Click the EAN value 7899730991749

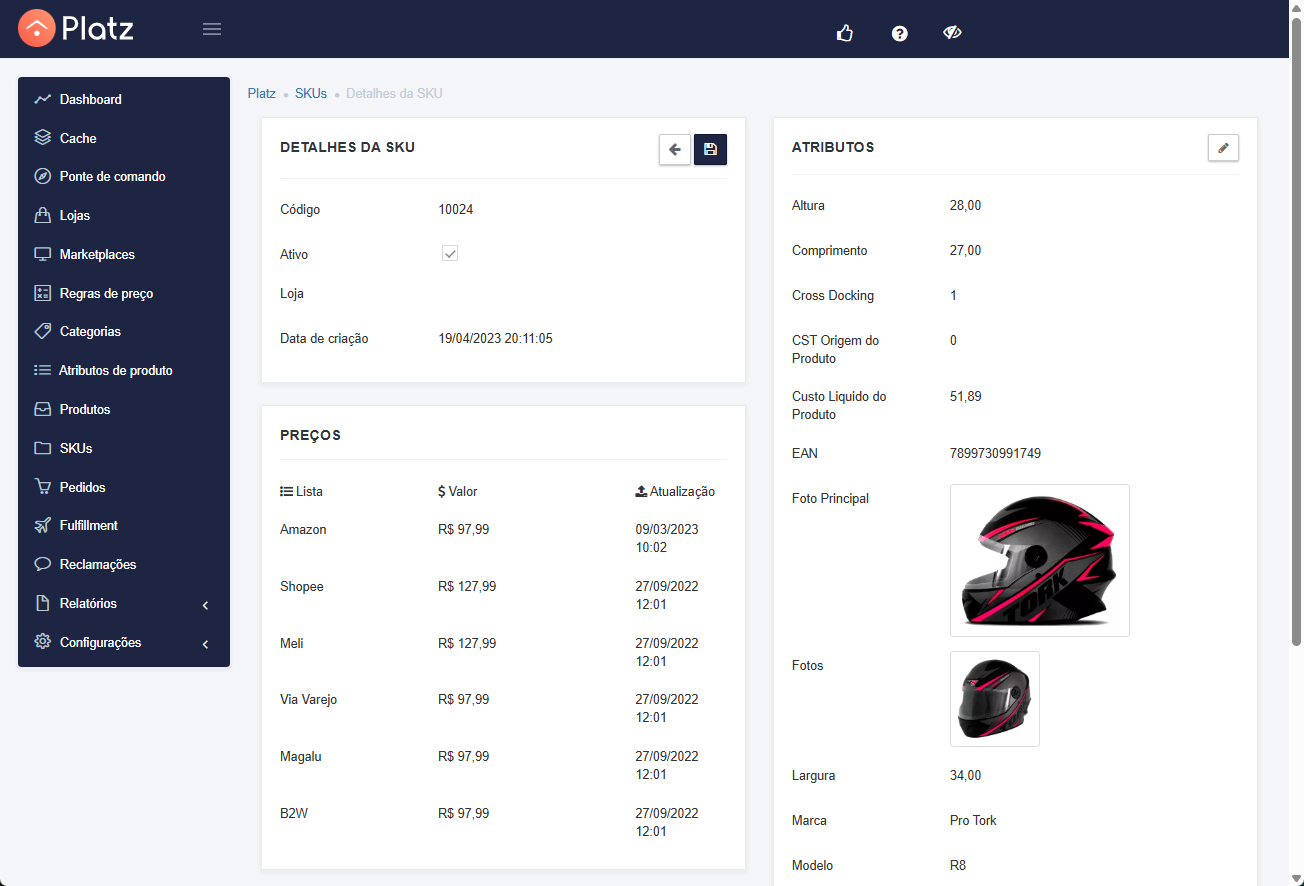995,453
